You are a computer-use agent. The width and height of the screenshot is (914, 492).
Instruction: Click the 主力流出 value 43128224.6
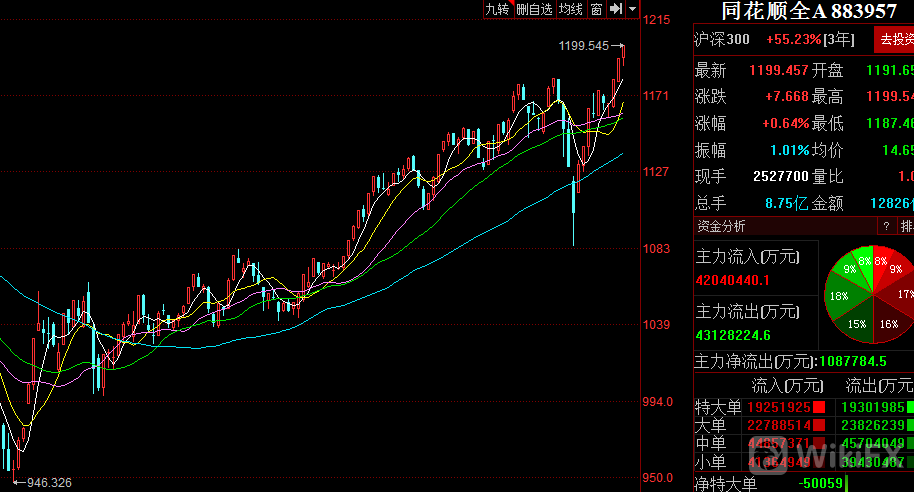733,335
